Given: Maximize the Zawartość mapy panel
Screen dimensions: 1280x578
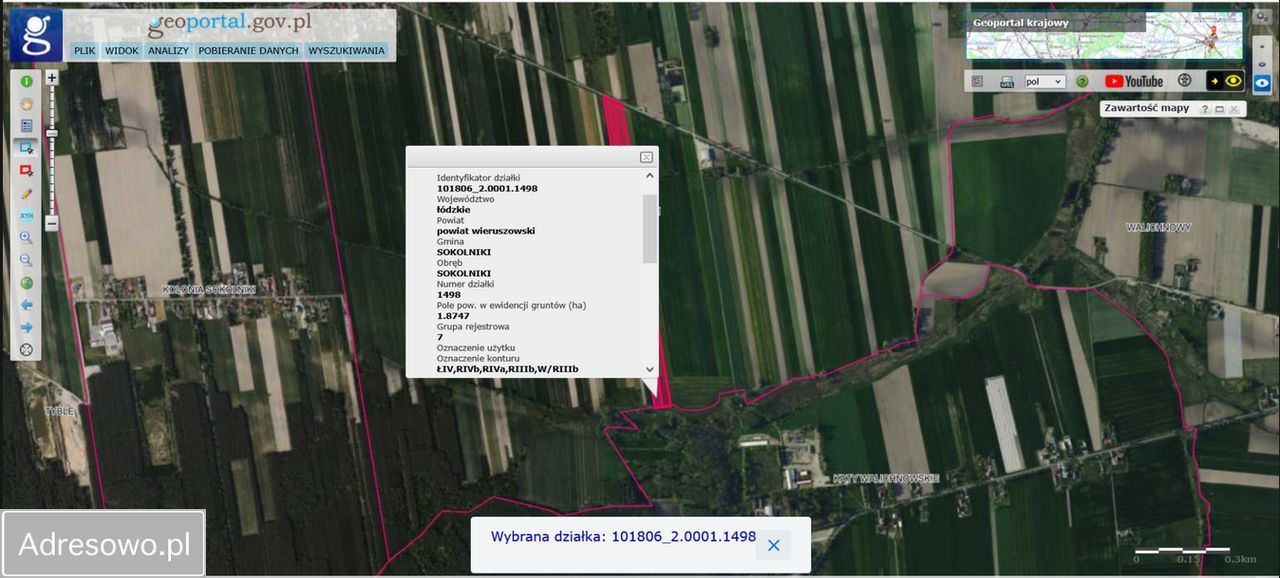Looking at the screenshot, I should (1220, 108).
